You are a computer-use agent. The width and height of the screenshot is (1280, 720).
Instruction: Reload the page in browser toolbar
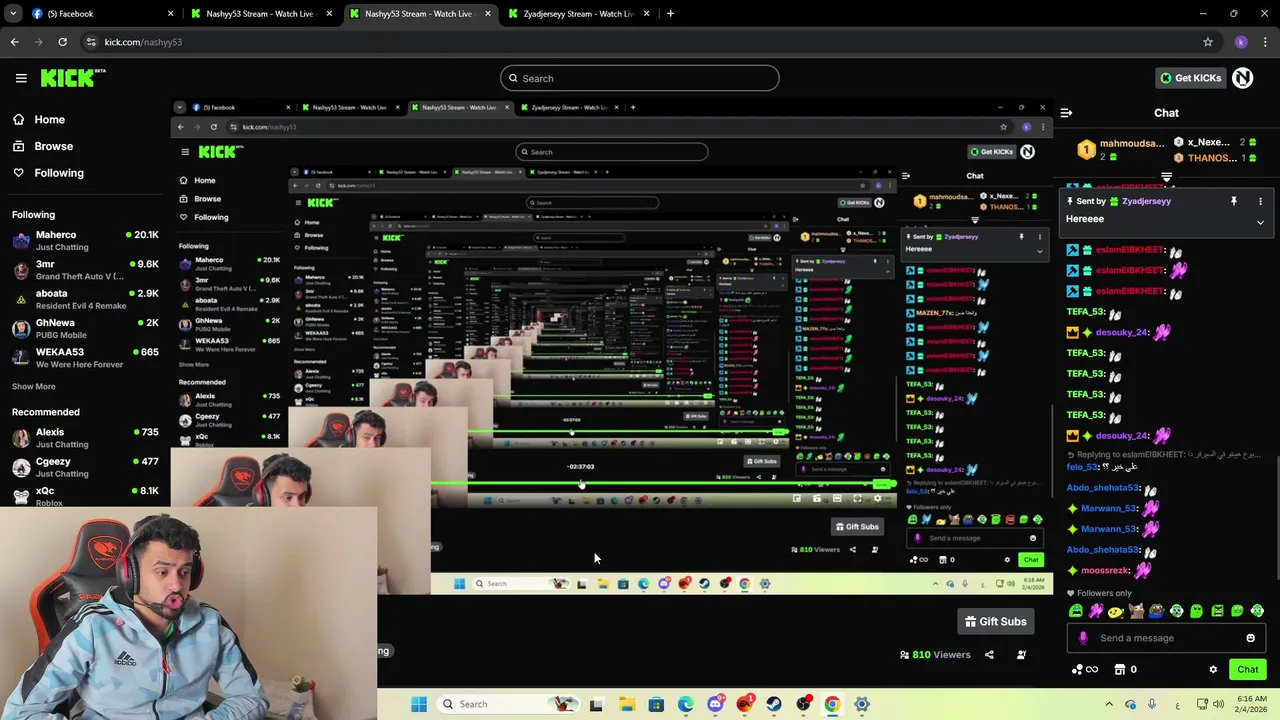pyautogui.click(x=62, y=42)
